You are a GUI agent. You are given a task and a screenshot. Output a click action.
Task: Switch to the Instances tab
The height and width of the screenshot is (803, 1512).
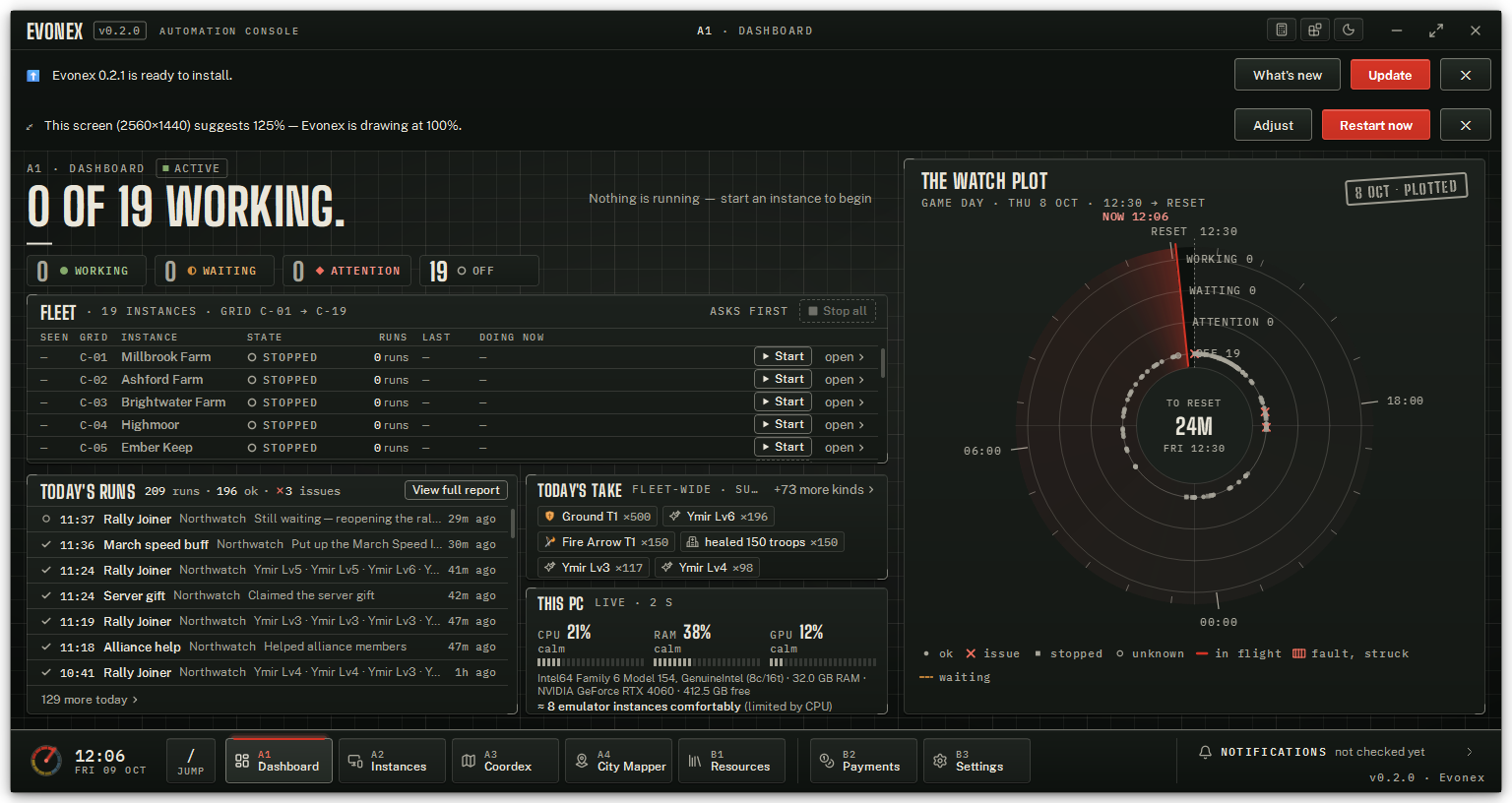(x=392, y=761)
